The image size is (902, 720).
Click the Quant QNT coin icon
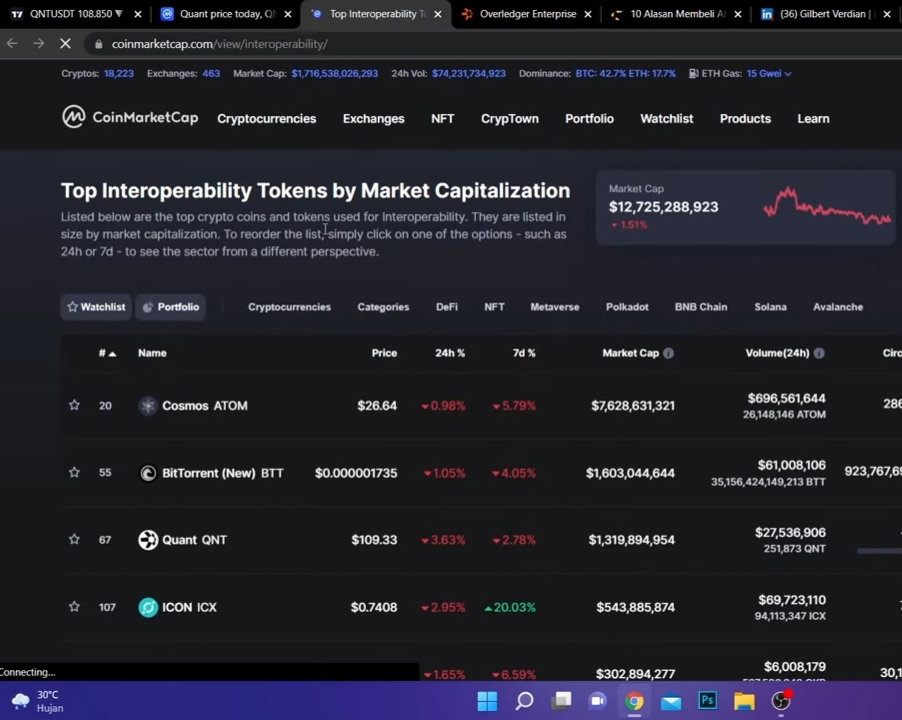point(148,539)
